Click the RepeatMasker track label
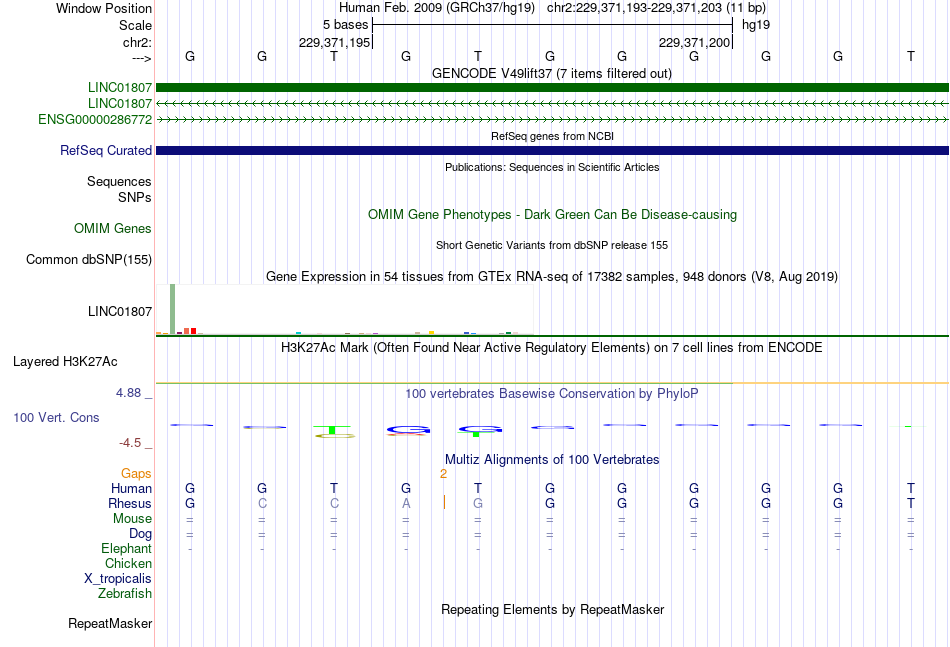The height and width of the screenshot is (647, 950). tap(110, 623)
